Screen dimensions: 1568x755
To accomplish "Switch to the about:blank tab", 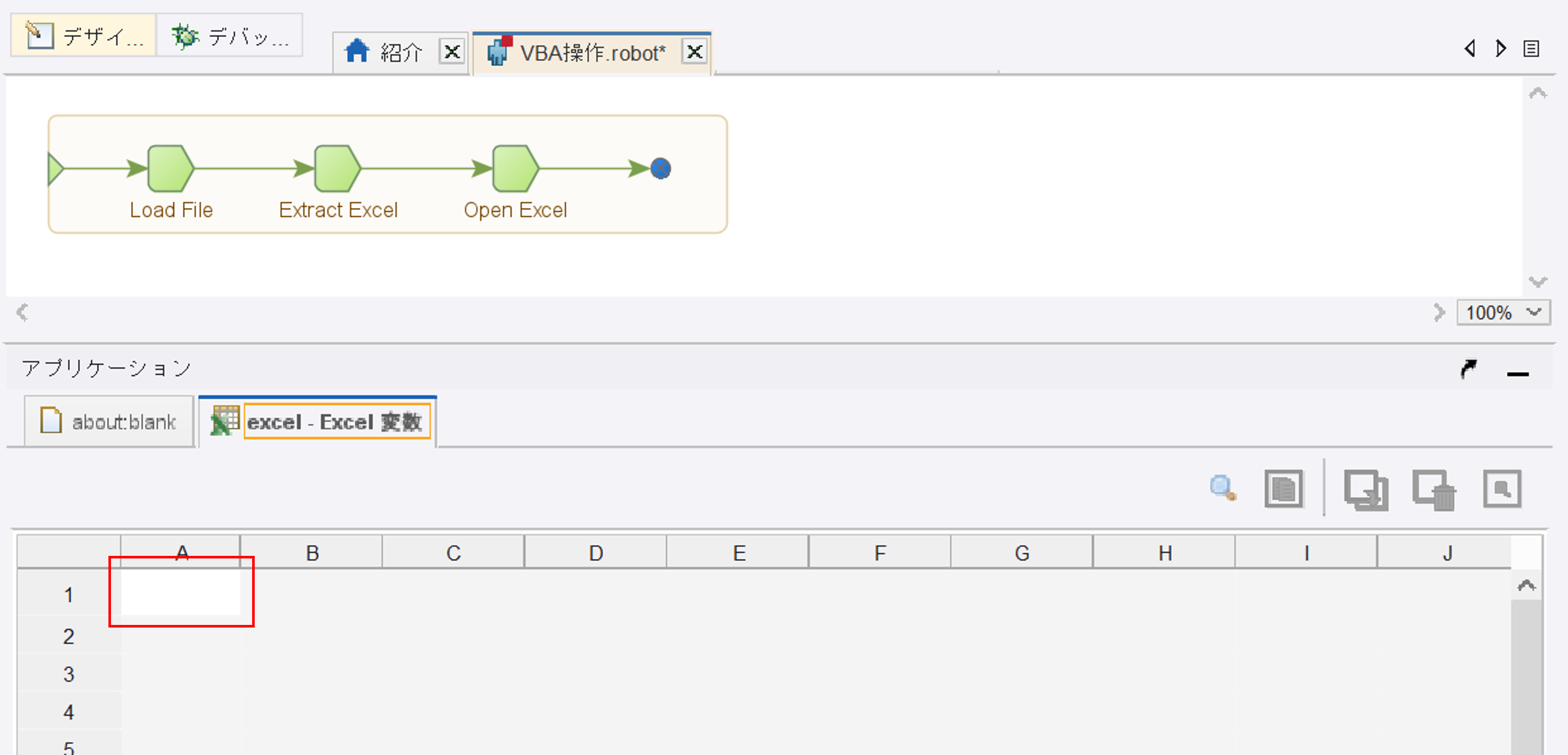I will click(110, 422).
